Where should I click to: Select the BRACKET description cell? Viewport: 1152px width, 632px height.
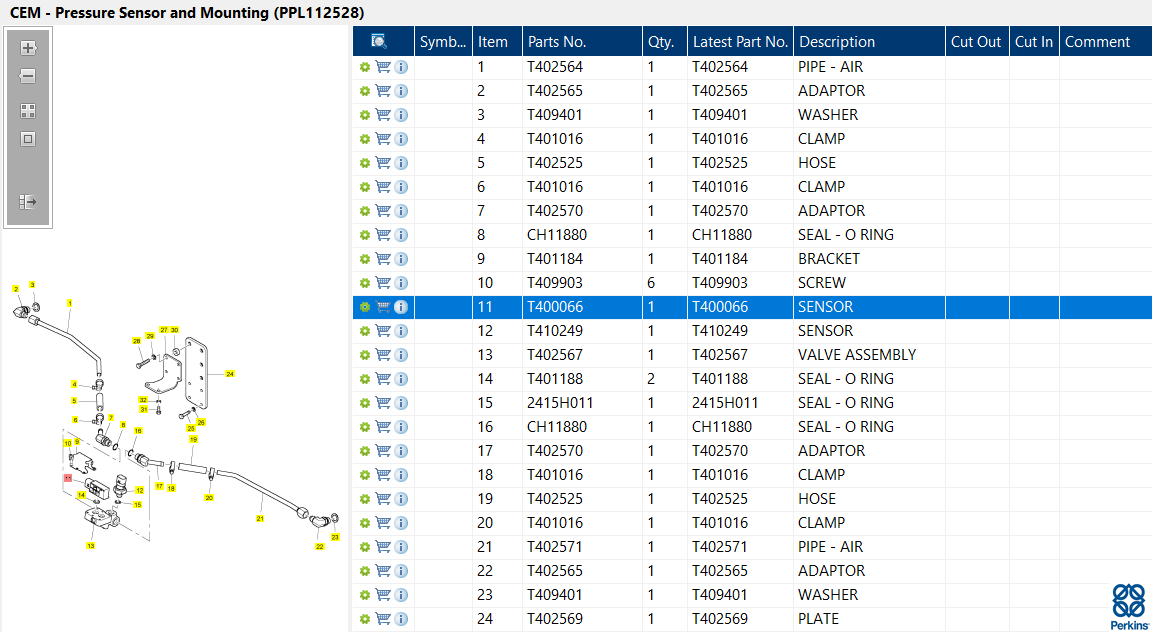pos(869,259)
